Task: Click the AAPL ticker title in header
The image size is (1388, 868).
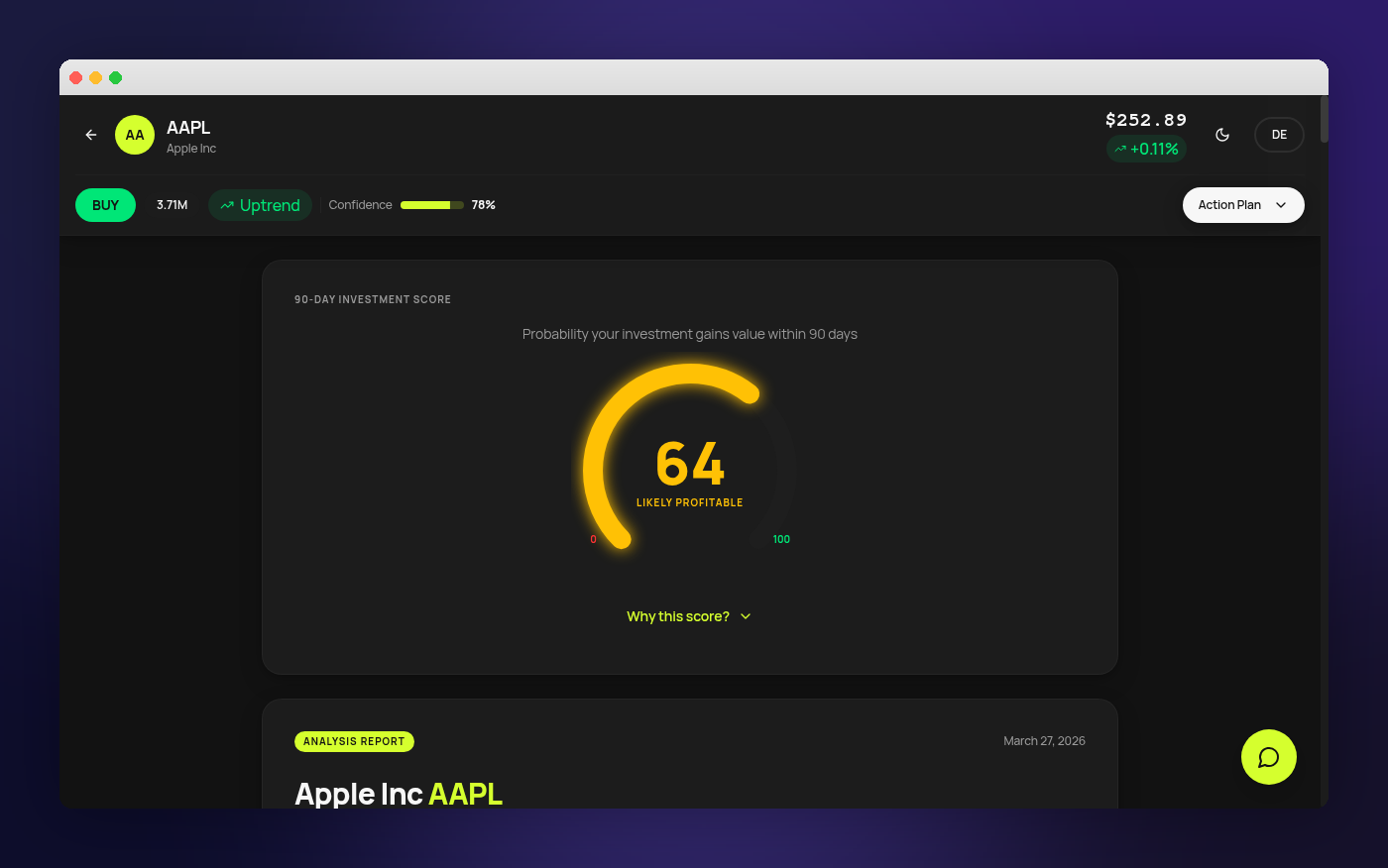Action: 188,128
